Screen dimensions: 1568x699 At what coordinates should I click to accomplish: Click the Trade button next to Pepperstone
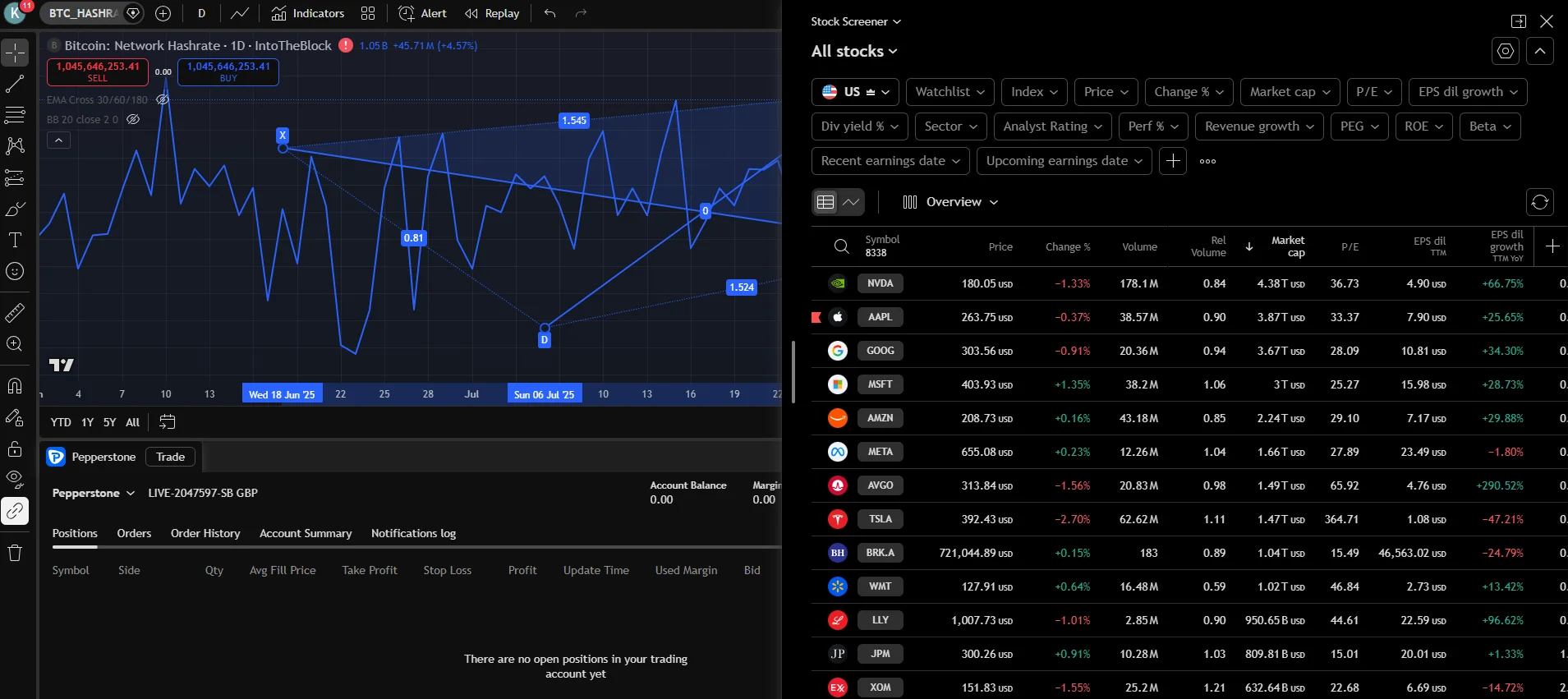(171, 457)
